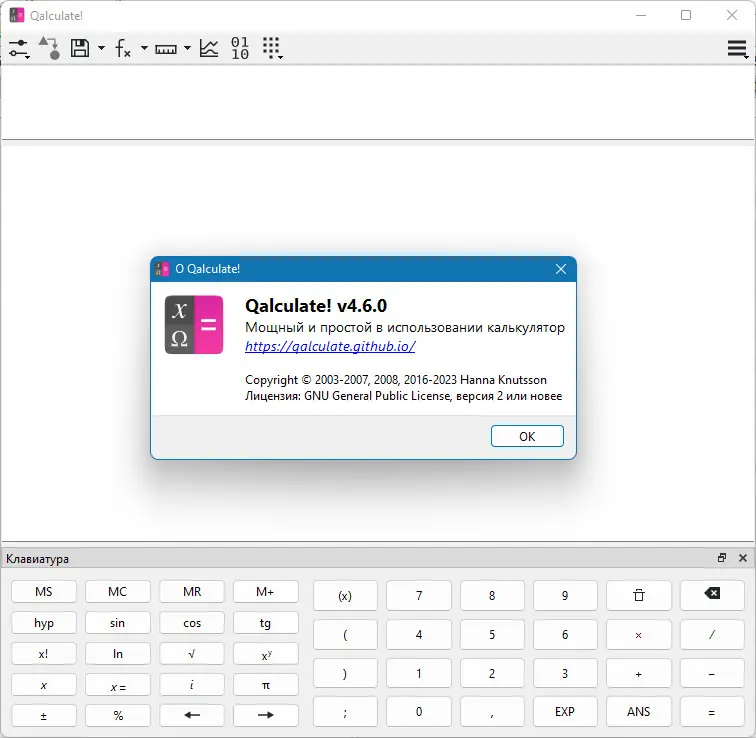This screenshot has height=738, width=756.
Task: Click the unit conversion toolbar icon
Action: pyautogui.click(x=49, y=48)
